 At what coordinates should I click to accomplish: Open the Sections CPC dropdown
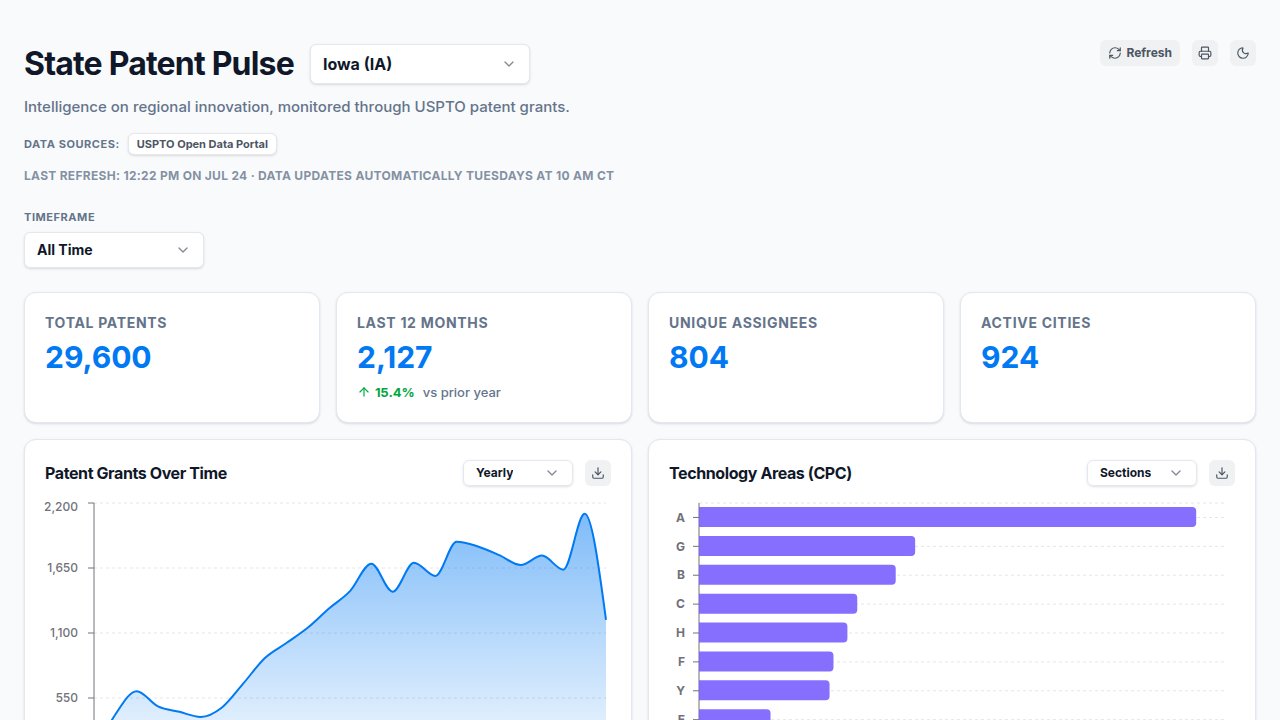pyautogui.click(x=1142, y=473)
